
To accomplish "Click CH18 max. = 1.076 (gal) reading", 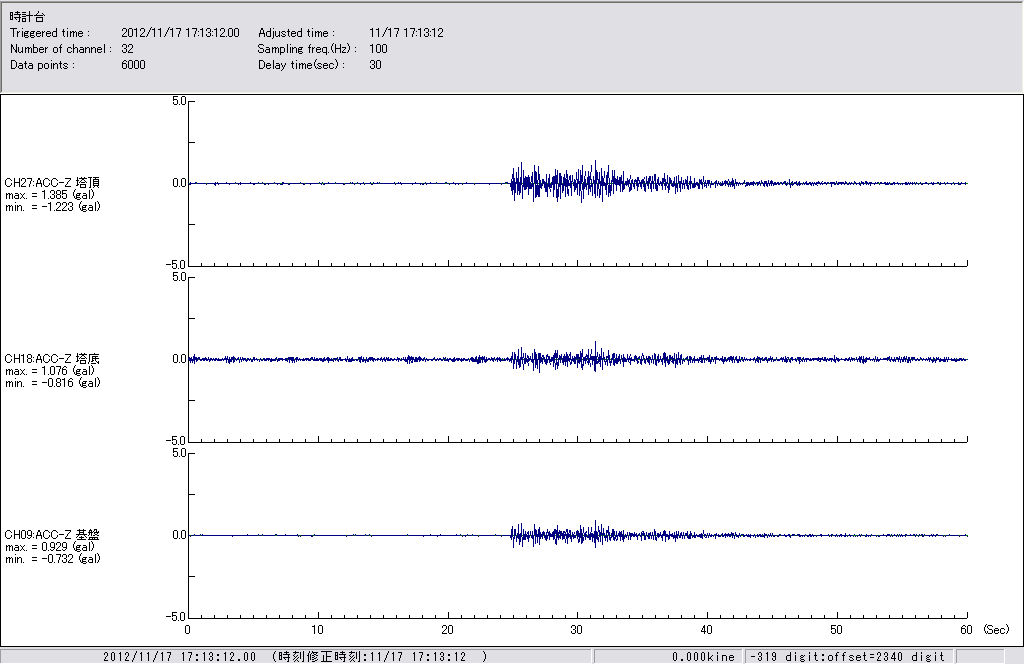I will 50,371.
